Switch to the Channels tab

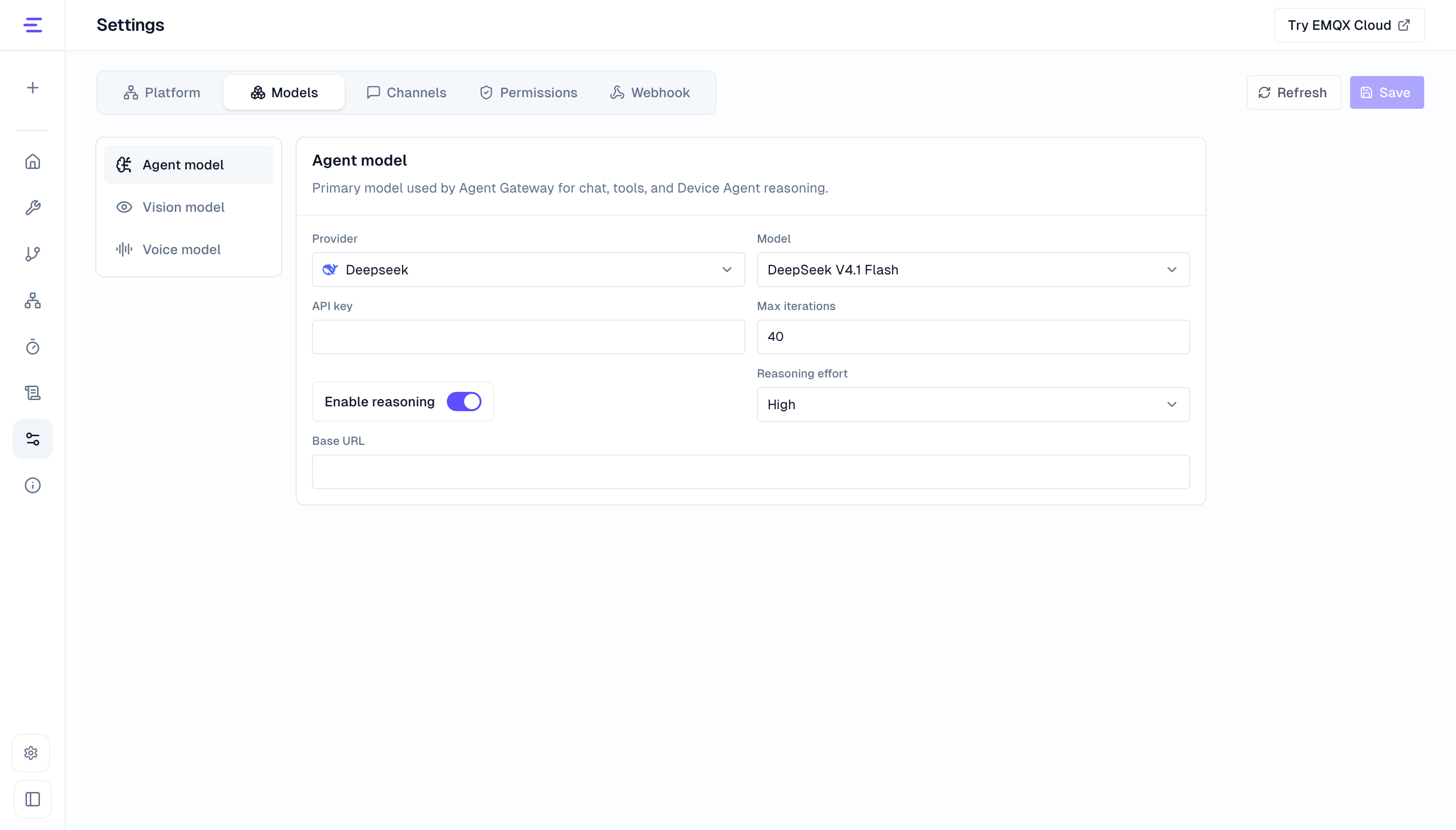tap(406, 92)
